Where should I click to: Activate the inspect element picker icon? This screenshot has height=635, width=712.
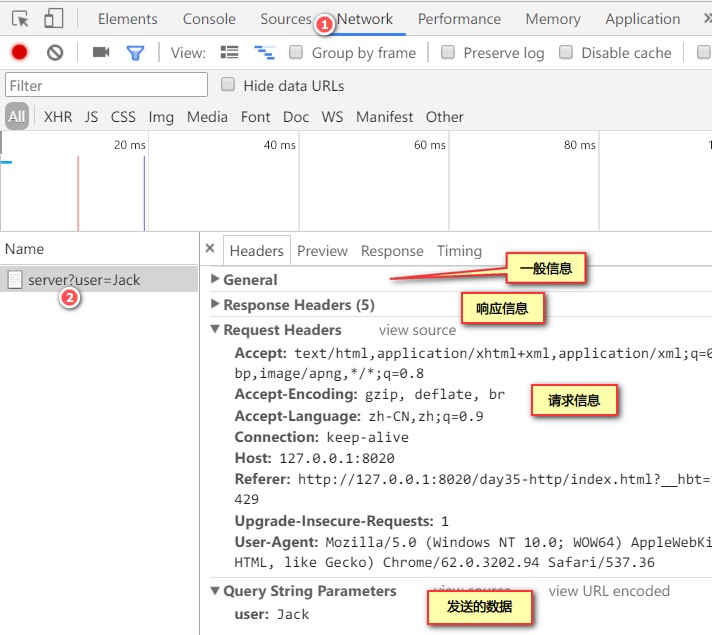click(20, 19)
